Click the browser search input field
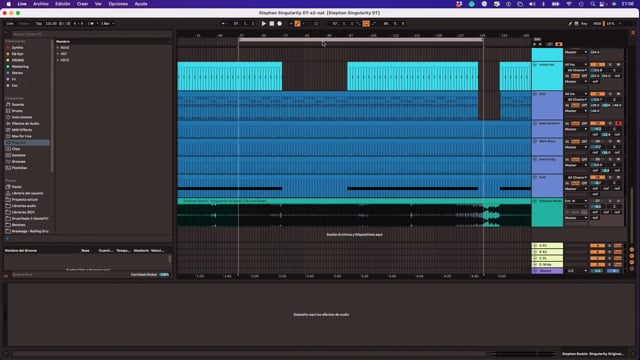Viewport: 640px width, 360px height. pyautogui.click(x=91, y=34)
